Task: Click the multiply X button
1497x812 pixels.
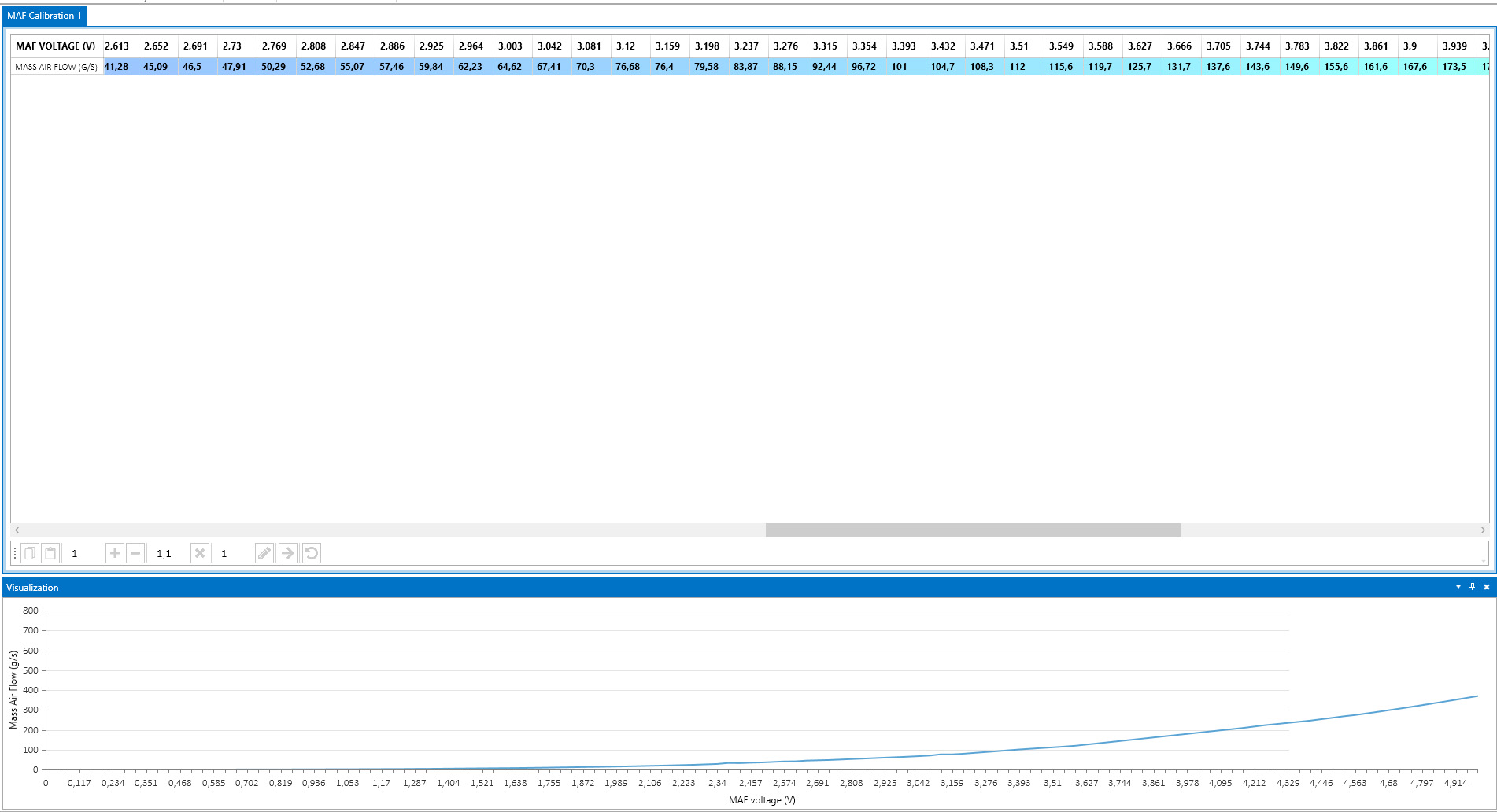Action: (x=200, y=553)
